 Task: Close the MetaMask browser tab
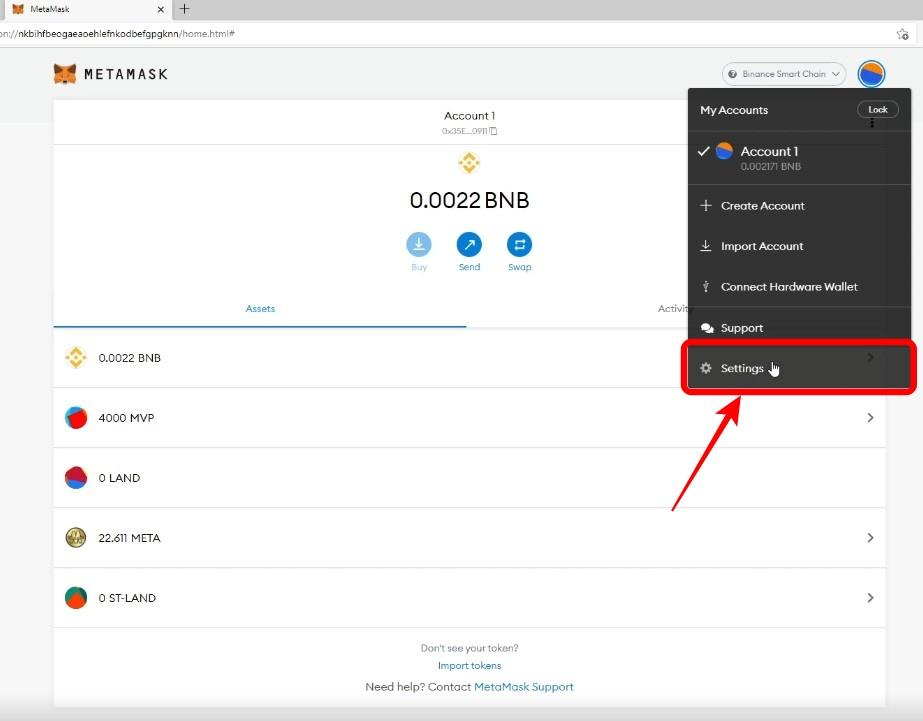tap(161, 9)
